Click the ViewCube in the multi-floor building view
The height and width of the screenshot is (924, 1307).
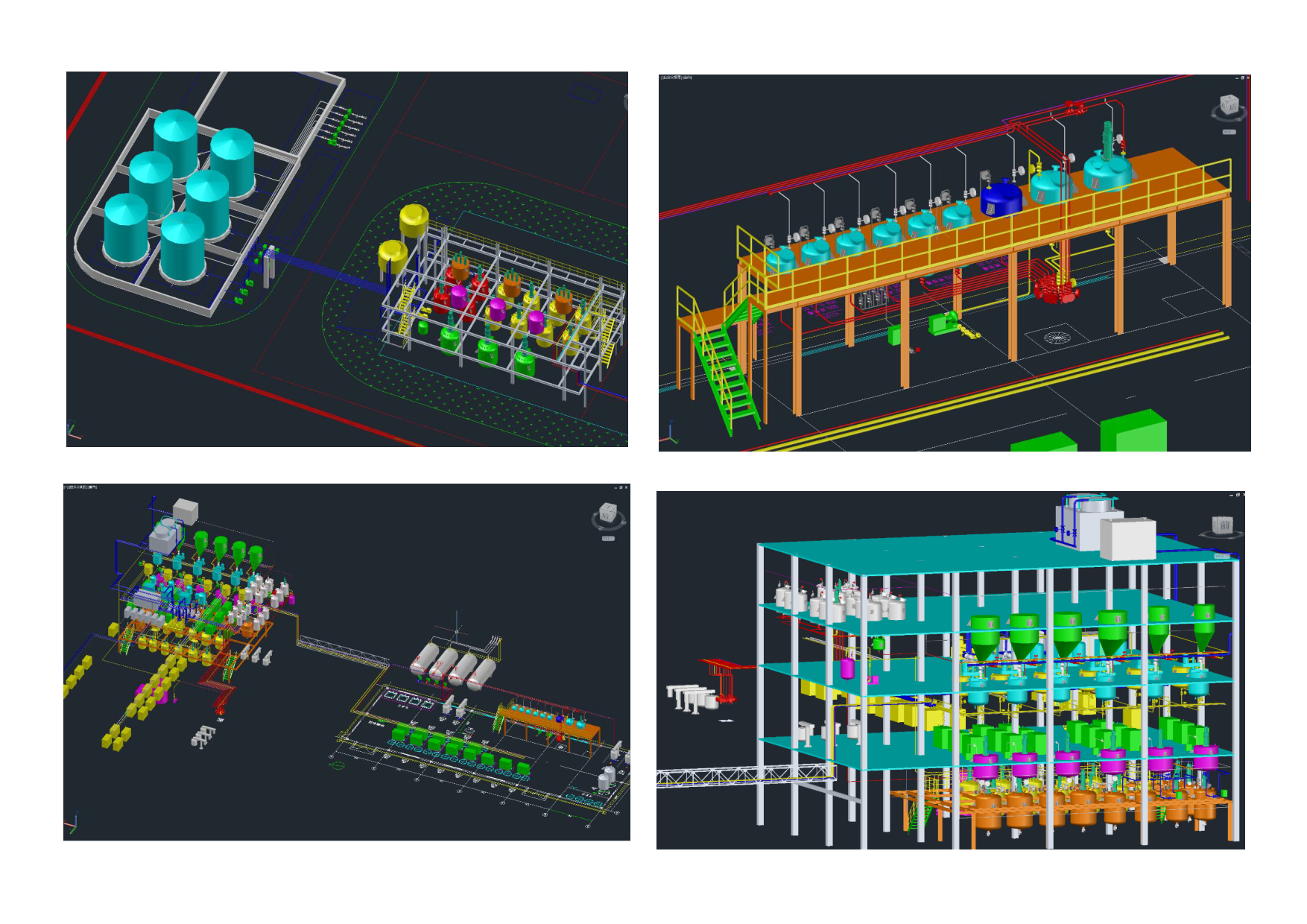pos(1222,527)
